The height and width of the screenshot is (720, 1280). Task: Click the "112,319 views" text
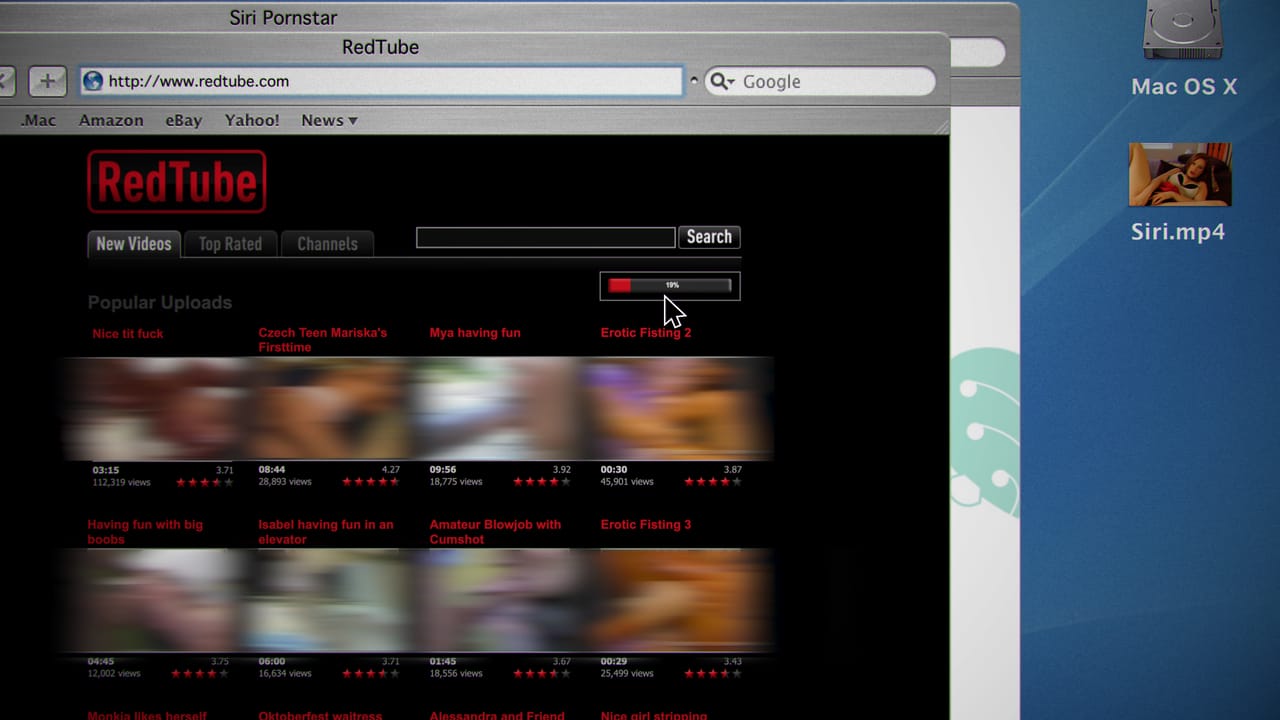[x=121, y=482]
